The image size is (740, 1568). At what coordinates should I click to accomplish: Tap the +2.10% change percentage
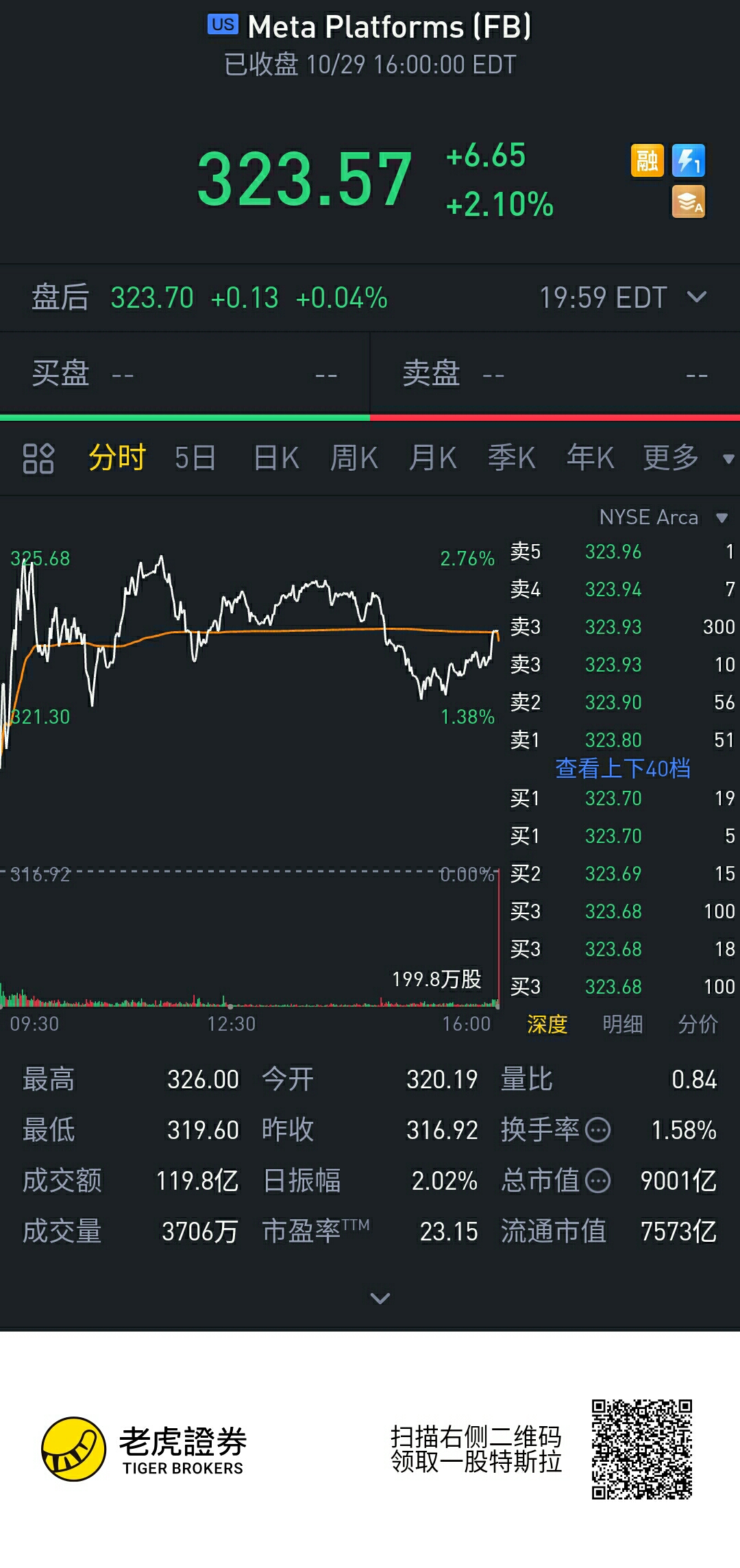pos(499,204)
